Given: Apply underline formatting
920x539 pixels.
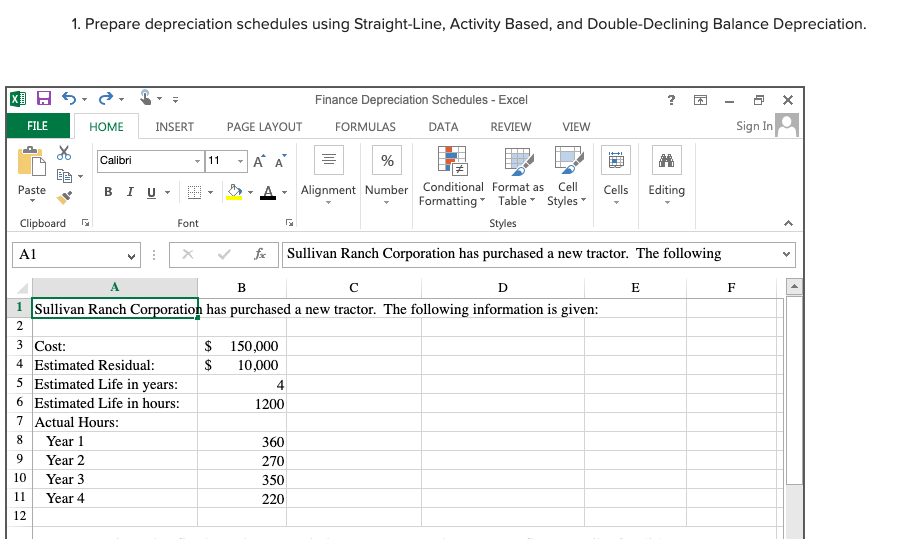Looking at the screenshot, I should [x=151, y=192].
